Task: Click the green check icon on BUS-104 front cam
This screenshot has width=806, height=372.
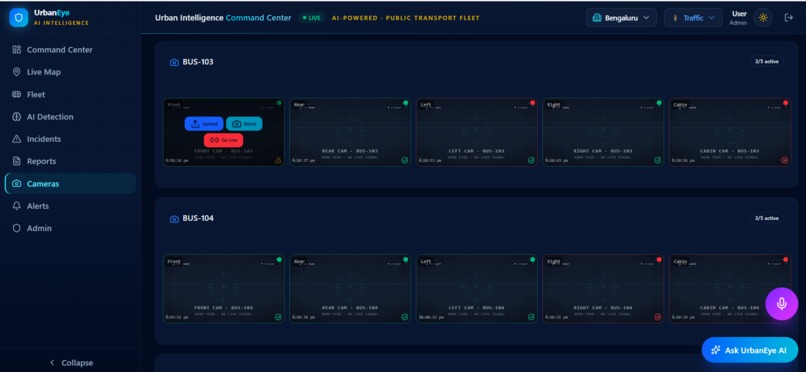Action: click(x=278, y=317)
